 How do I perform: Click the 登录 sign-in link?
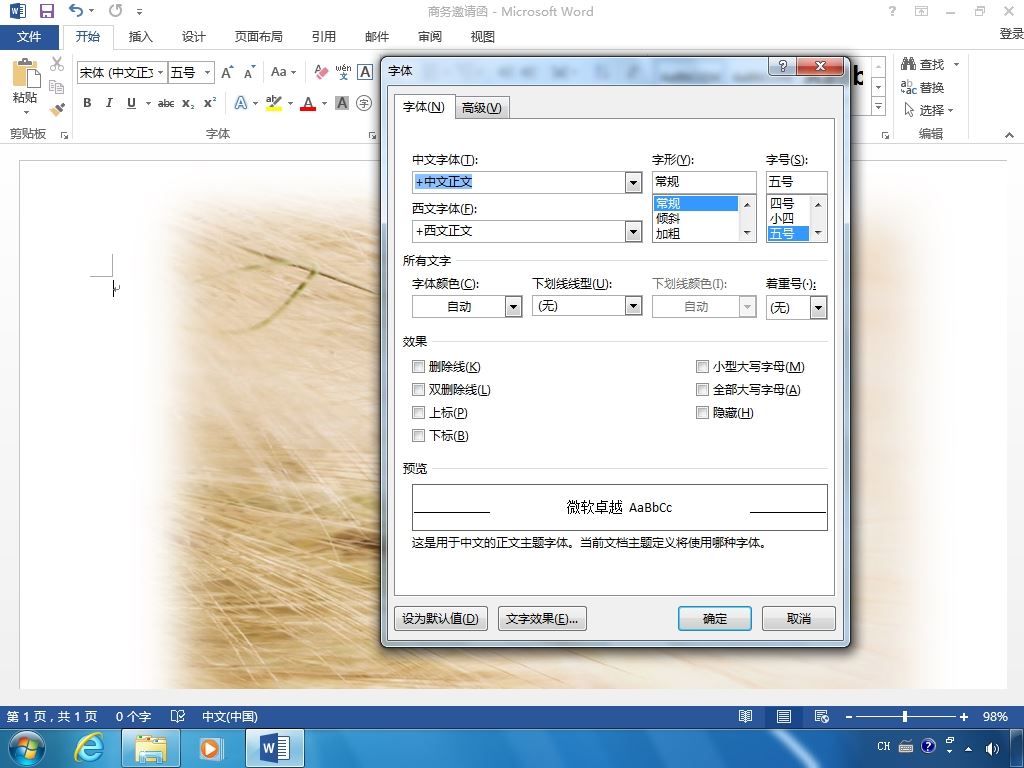(x=1011, y=34)
